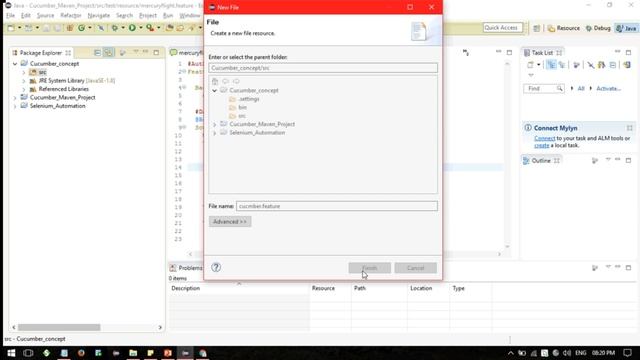Switch to the Resource perspective
The image size is (640, 360).
coord(564,28)
